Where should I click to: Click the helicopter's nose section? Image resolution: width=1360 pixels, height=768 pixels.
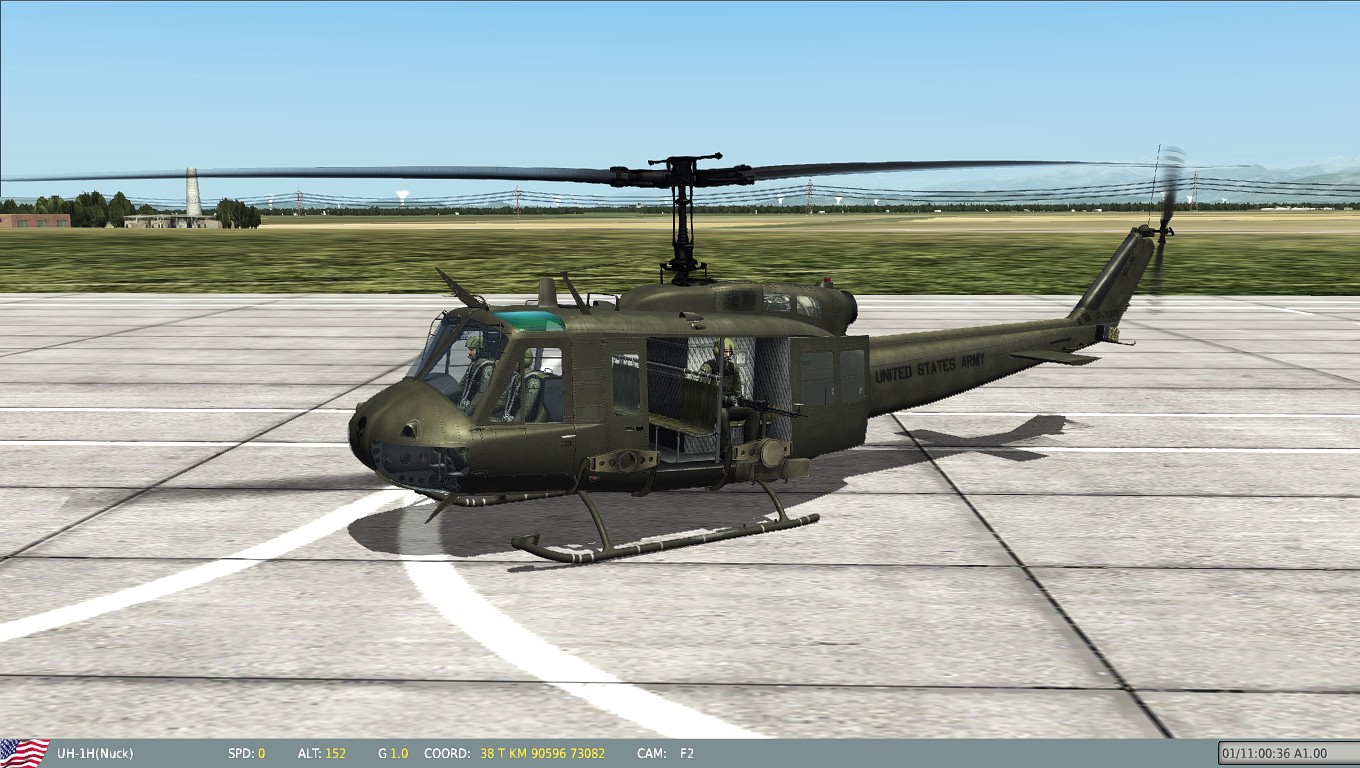(385, 425)
